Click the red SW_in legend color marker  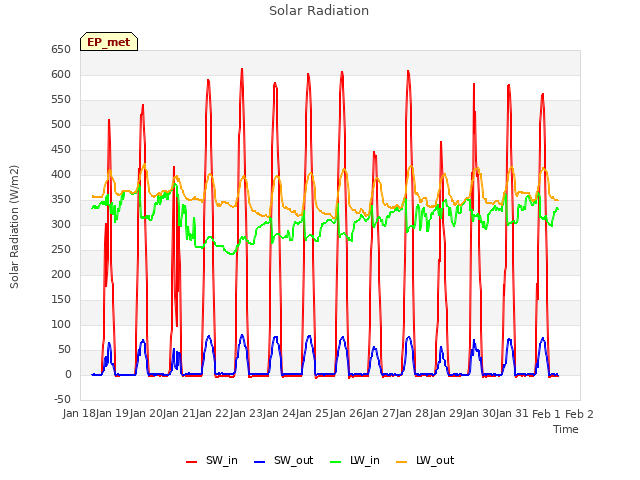point(191,462)
